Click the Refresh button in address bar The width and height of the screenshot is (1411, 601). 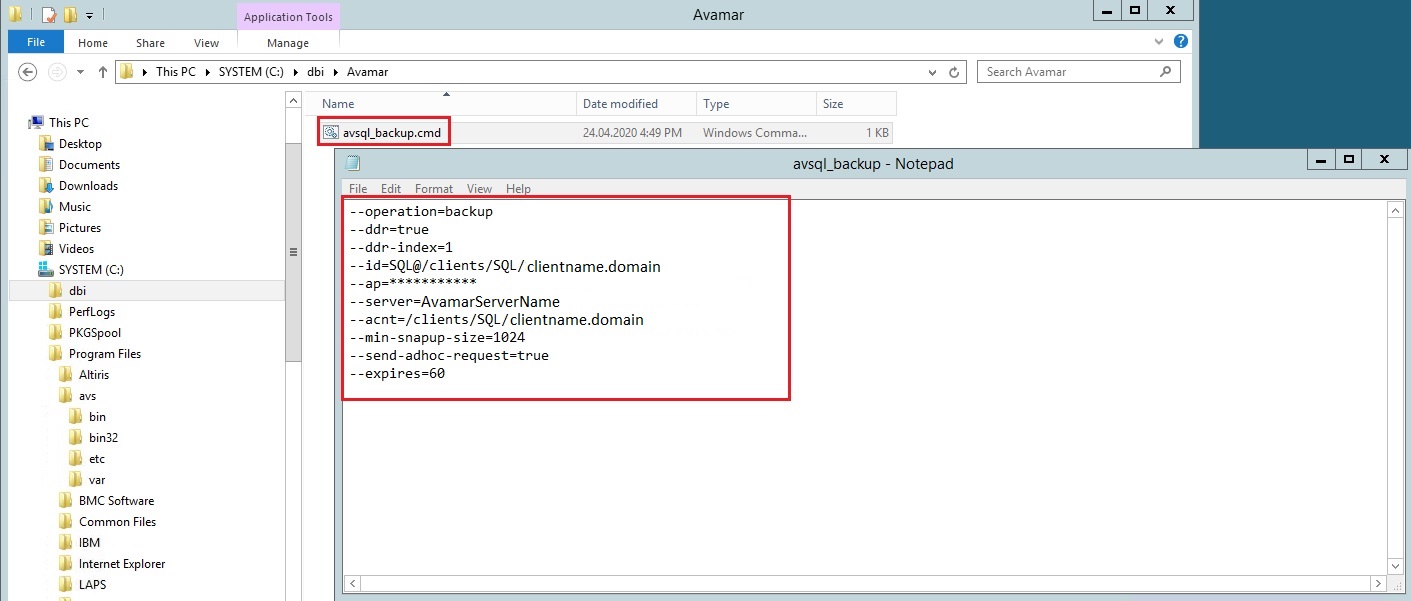[954, 72]
